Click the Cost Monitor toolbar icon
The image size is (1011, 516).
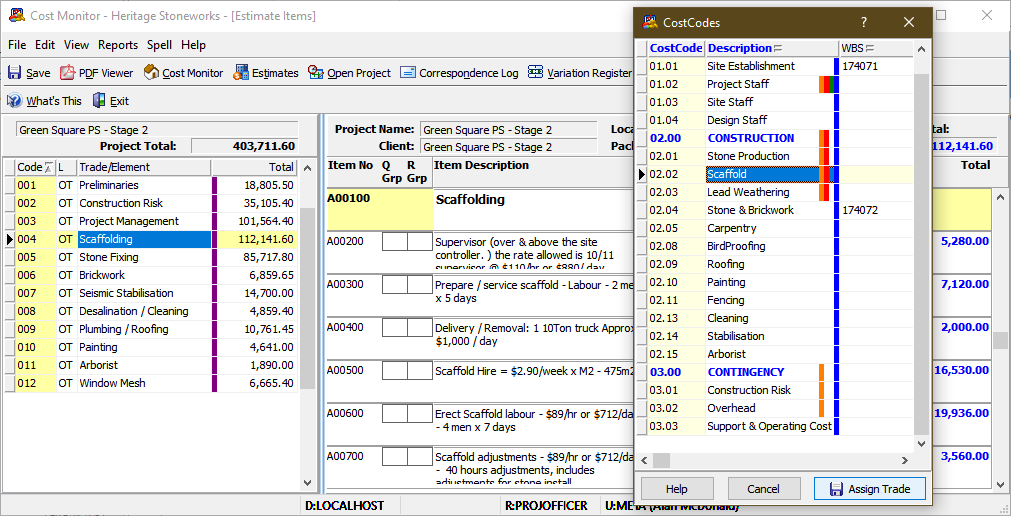pyautogui.click(x=152, y=72)
